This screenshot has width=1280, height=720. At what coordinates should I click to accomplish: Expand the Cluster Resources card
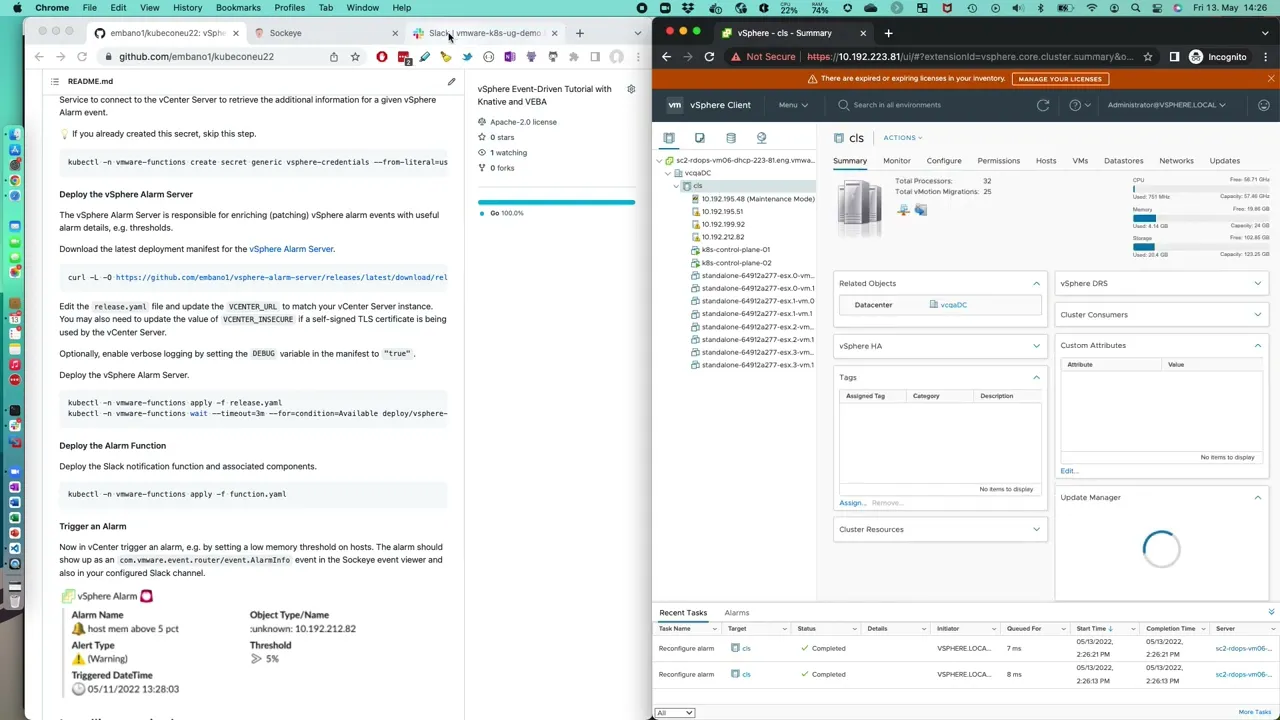(1036, 529)
